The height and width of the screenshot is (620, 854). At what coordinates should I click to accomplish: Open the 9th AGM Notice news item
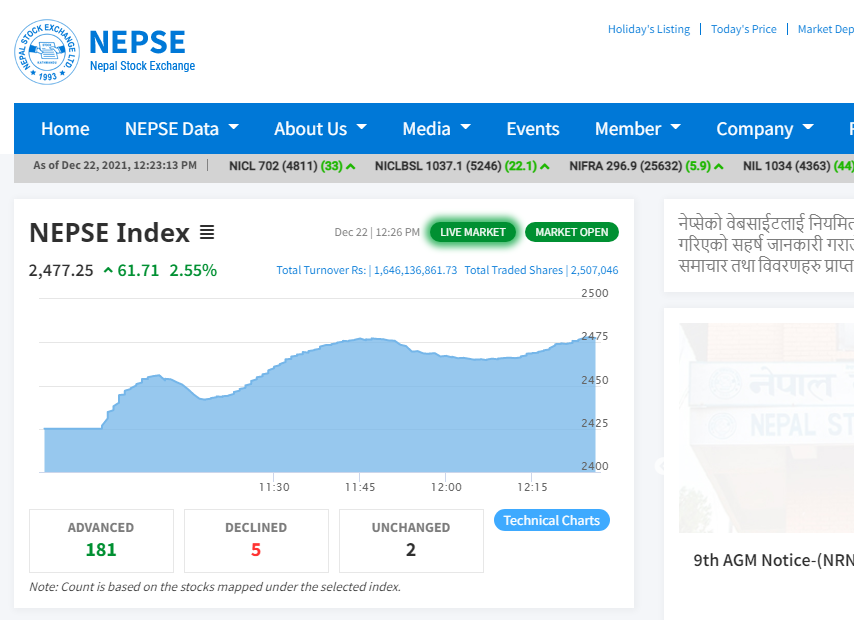coord(773,560)
